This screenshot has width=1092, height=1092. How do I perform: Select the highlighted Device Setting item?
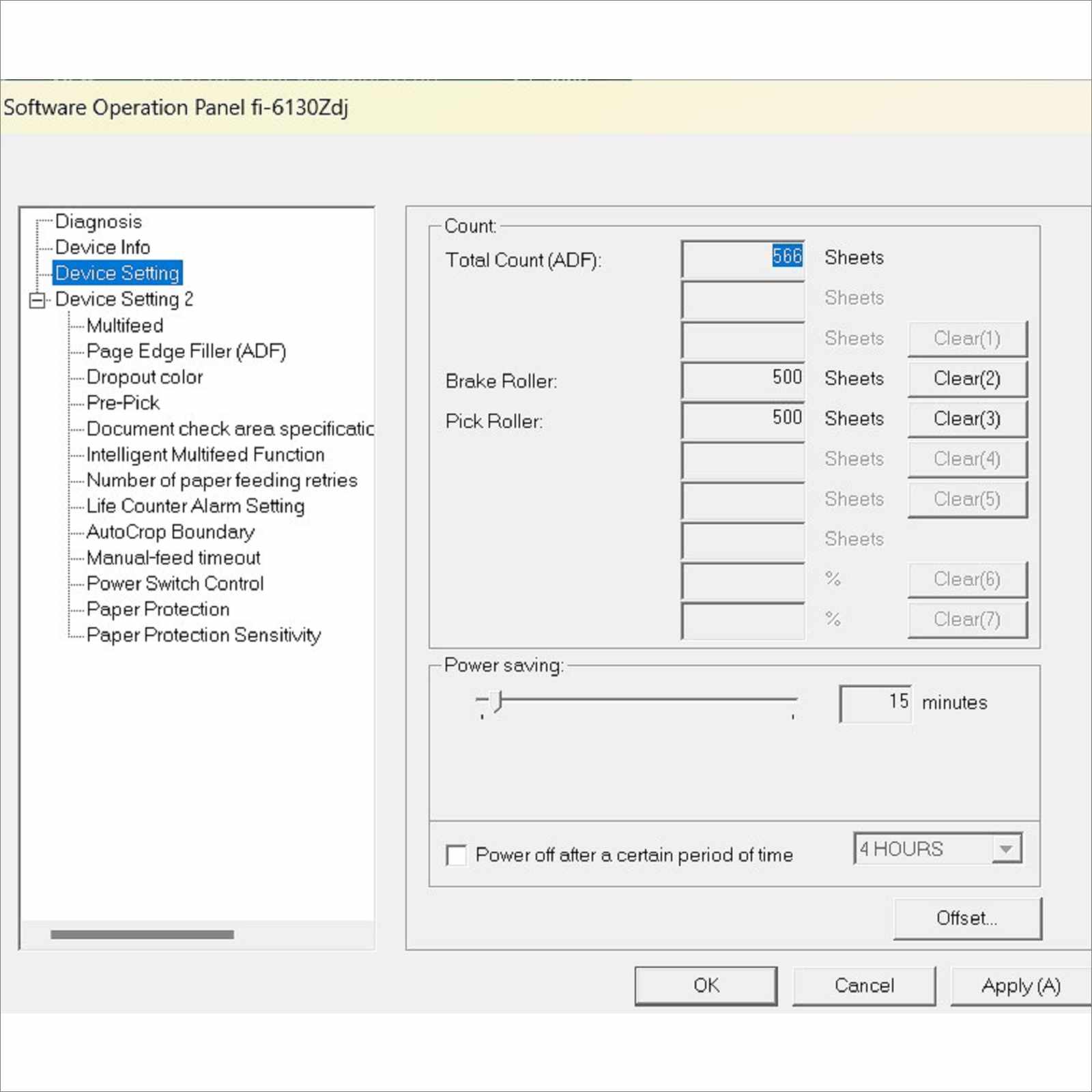pos(117,273)
